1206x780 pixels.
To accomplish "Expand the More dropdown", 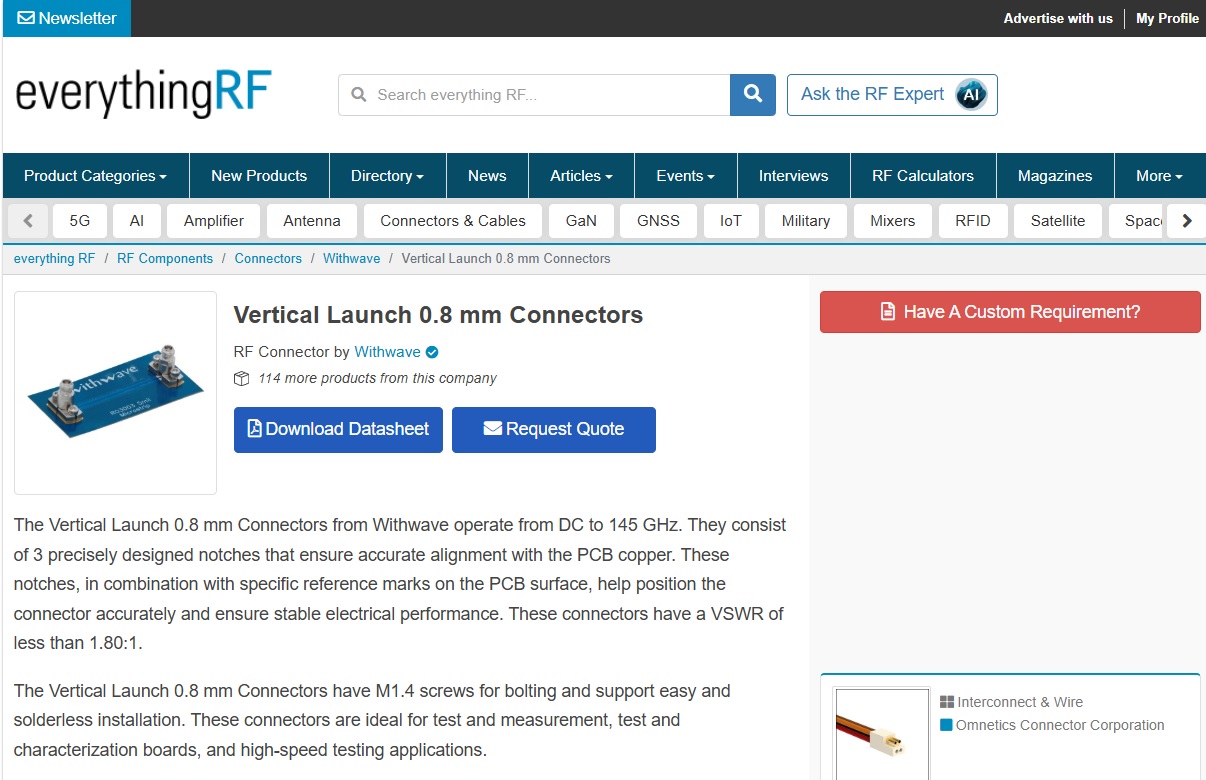I will (x=1159, y=176).
